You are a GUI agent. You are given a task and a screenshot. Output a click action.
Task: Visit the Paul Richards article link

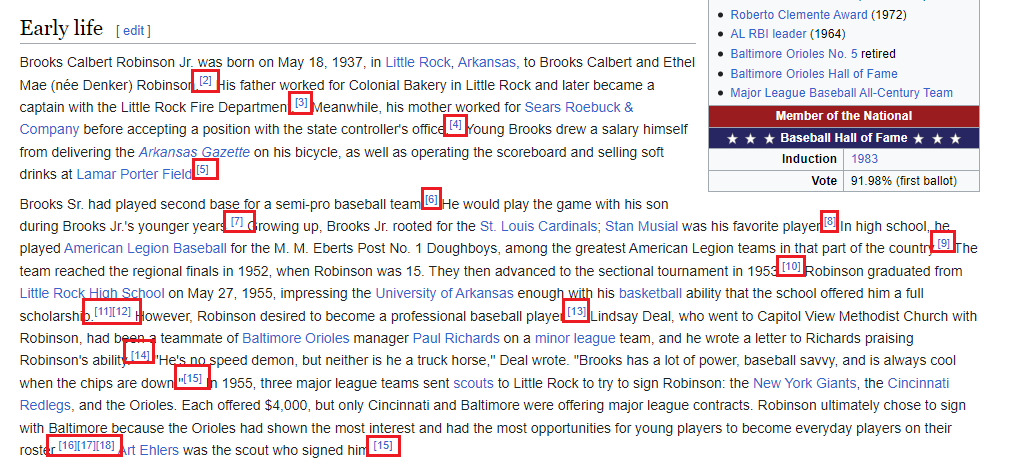456,339
